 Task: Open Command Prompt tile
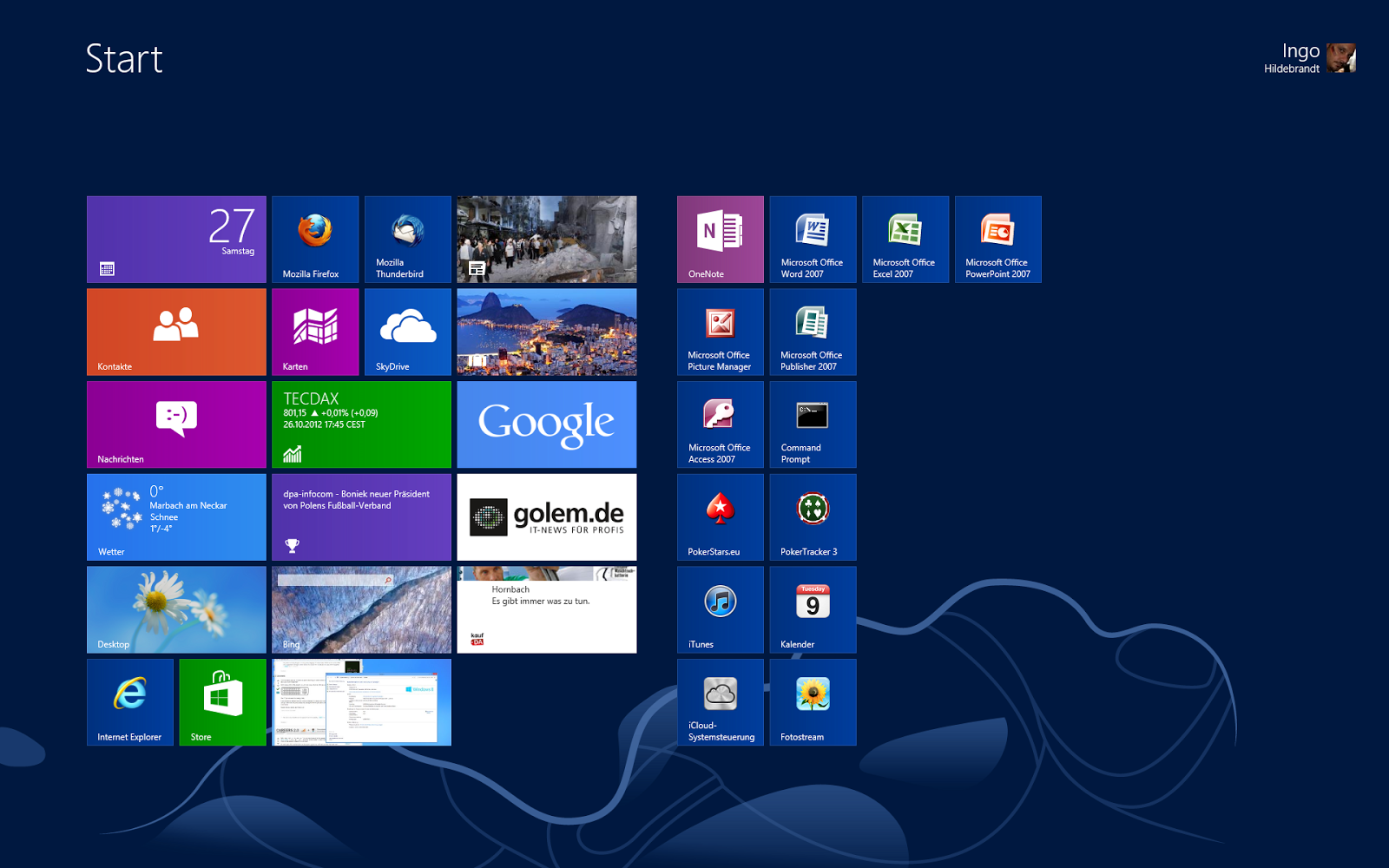(x=813, y=424)
